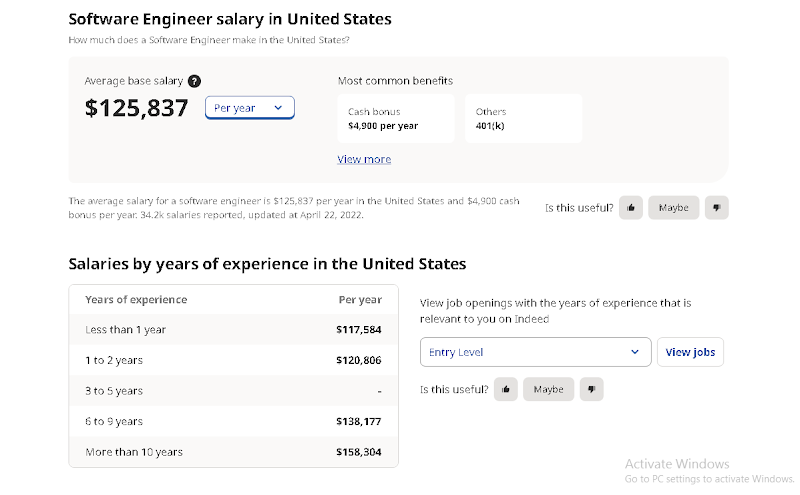Click the Per year table column header
Viewport: 800px width, 495px height.
click(x=360, y=300)
